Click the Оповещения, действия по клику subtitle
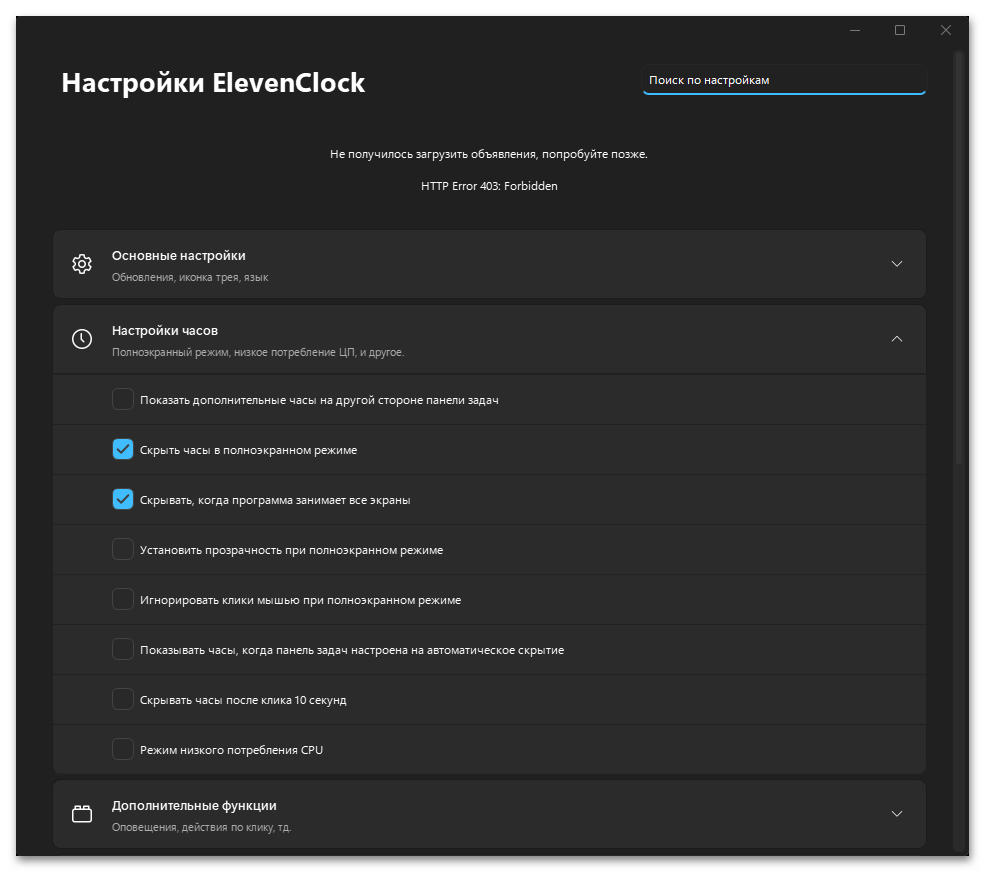The width and height of the screenshot is (985, 872). click(201, 827)
